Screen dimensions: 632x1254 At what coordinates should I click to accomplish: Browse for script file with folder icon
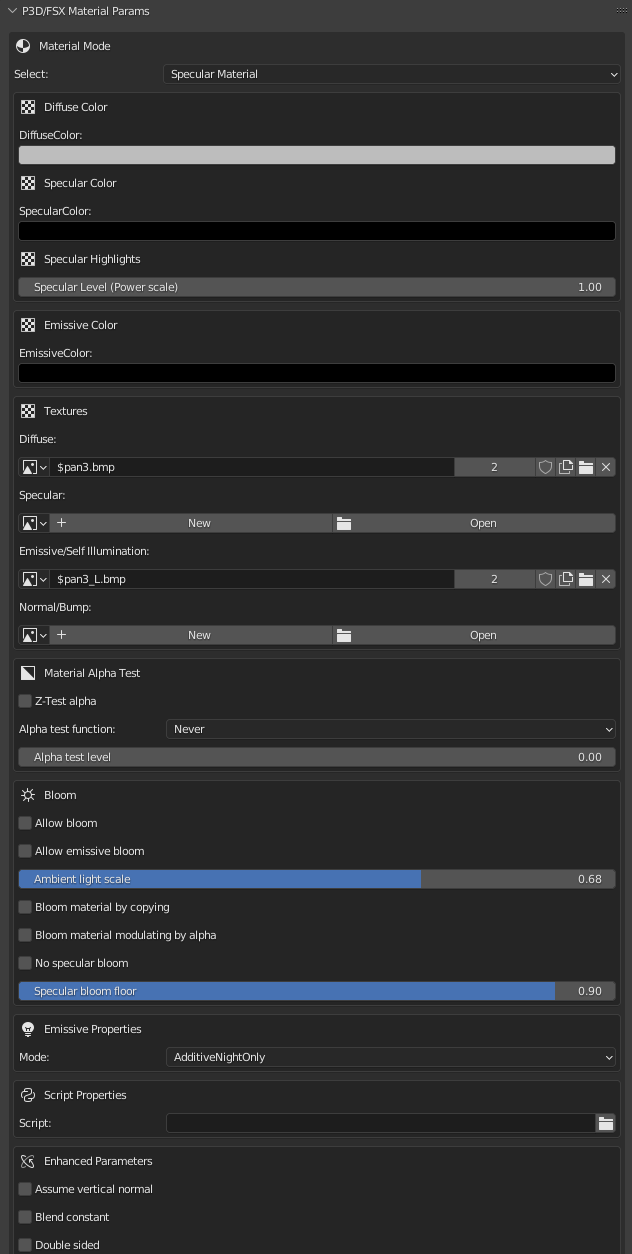(x=606, y=1123)
